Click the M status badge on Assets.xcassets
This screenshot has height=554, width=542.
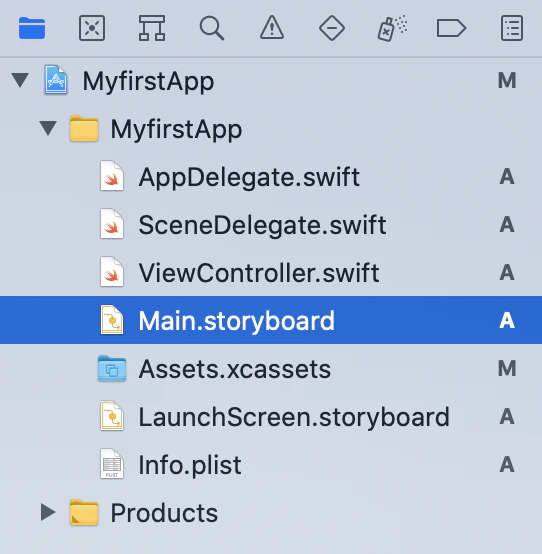click(507, 369)
